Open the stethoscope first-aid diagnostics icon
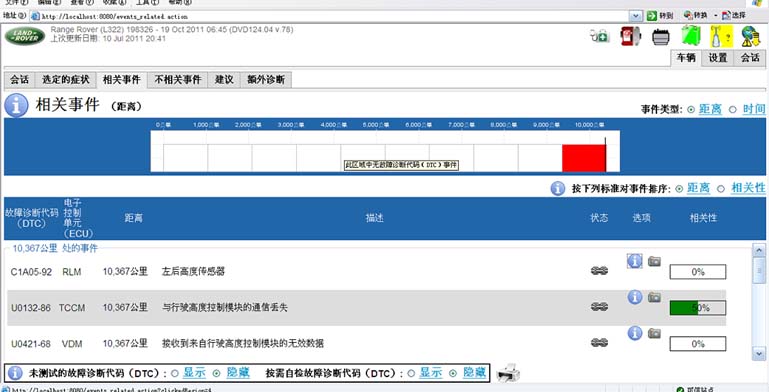The image size is (769, 392). (599, 36)
